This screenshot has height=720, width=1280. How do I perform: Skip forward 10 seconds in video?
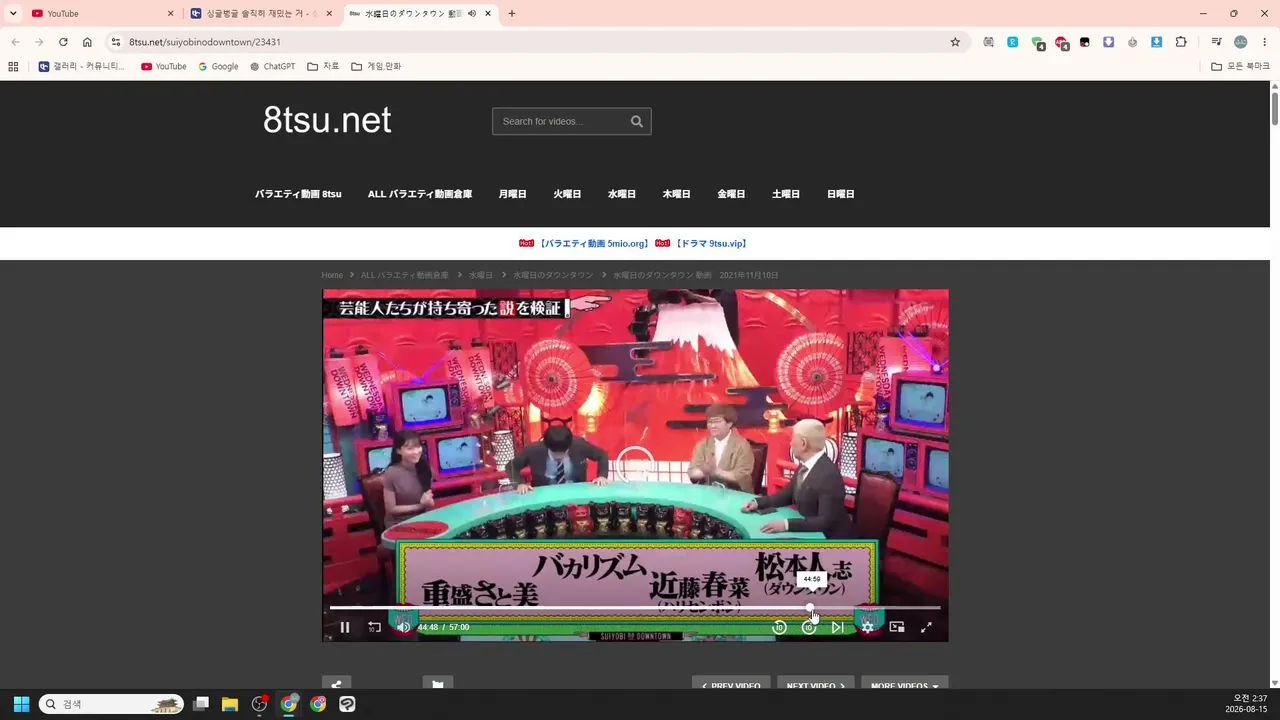(x=809, y=627)
